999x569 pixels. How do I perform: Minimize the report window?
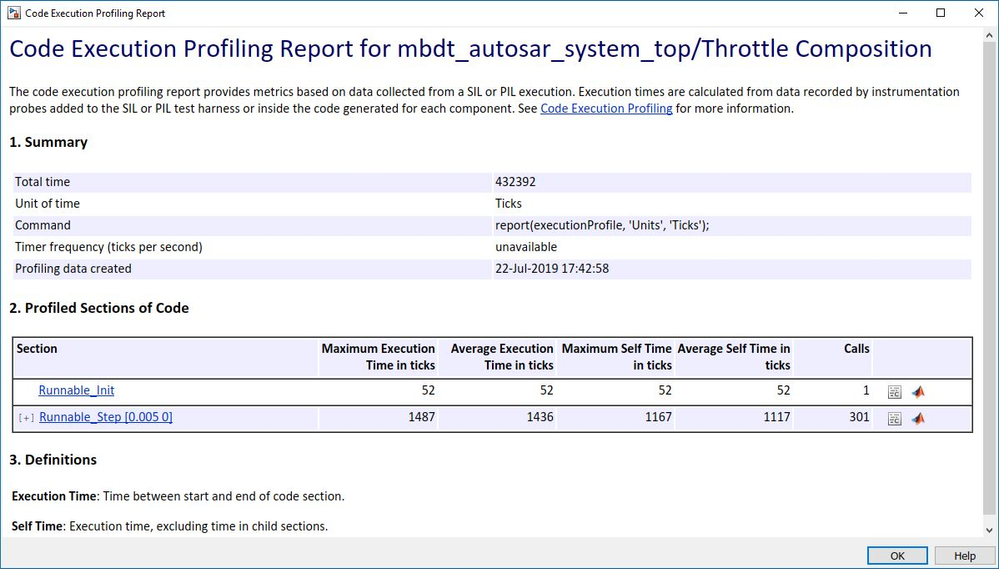coord(903,13)
